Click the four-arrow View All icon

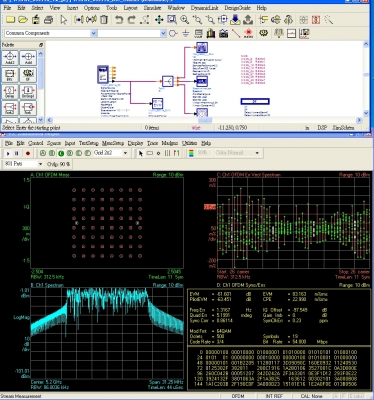point(159,20)
